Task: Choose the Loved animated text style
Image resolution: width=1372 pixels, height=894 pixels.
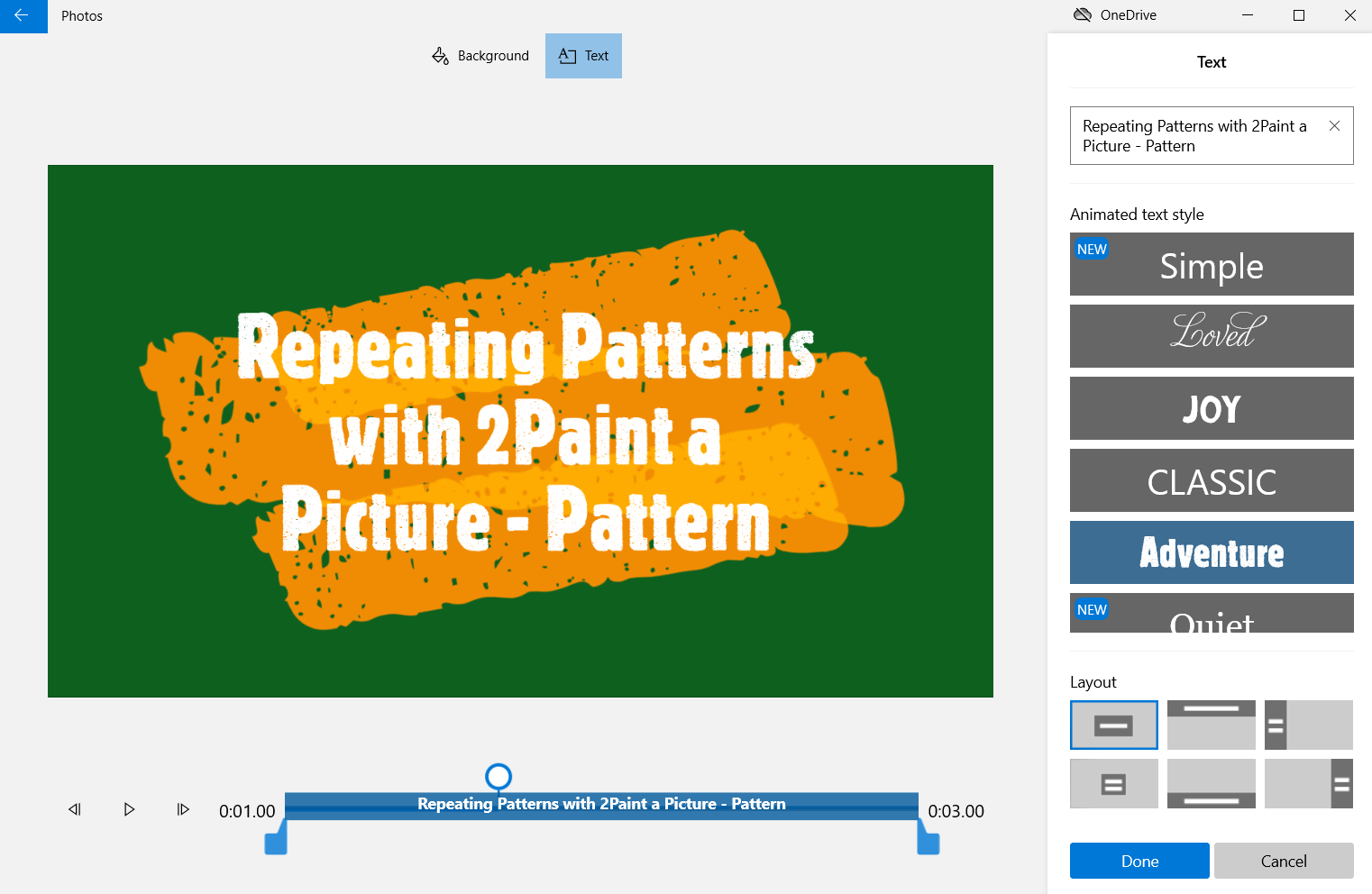Action: (x=1212, y=336)
